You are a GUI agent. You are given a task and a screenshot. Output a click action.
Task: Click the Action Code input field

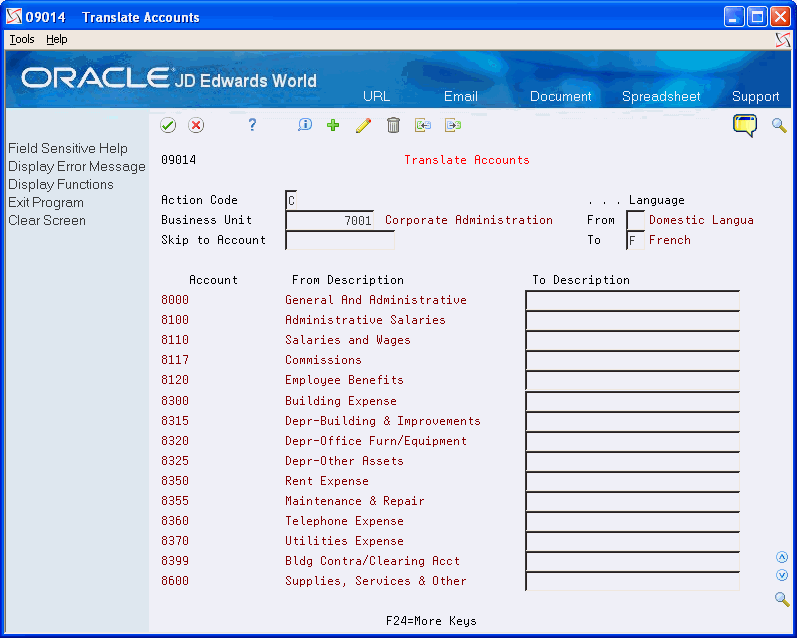click(291, 200)
